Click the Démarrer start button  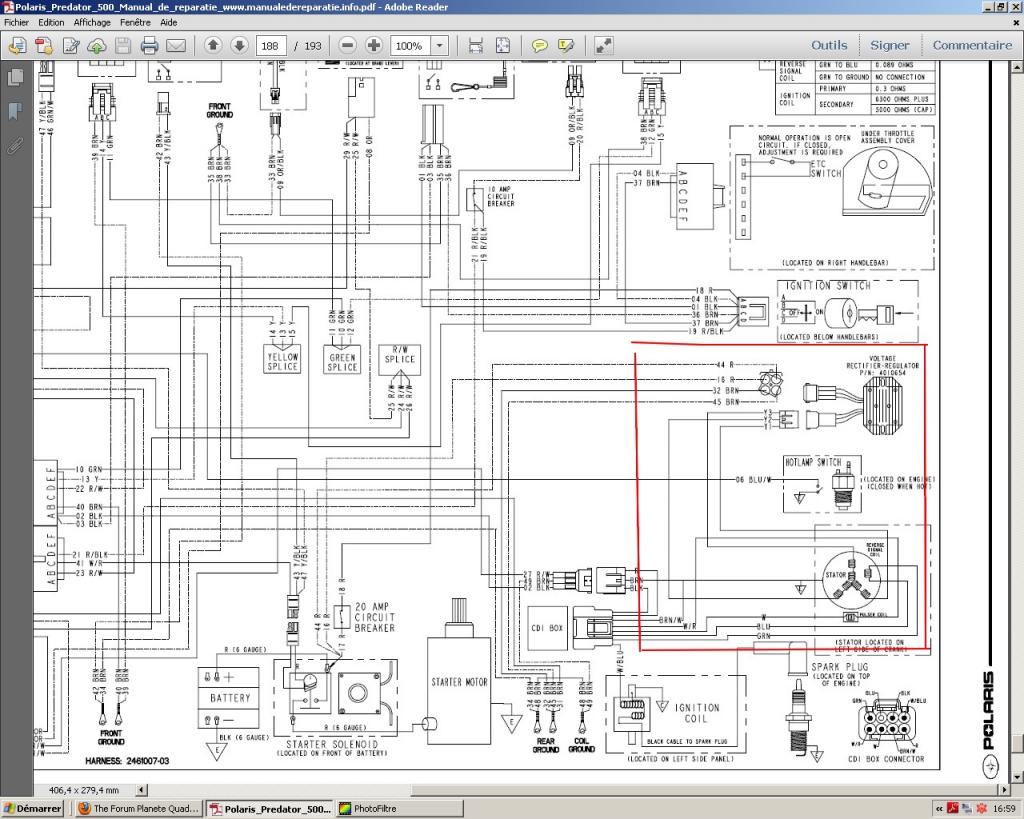(x=33, y=809)
